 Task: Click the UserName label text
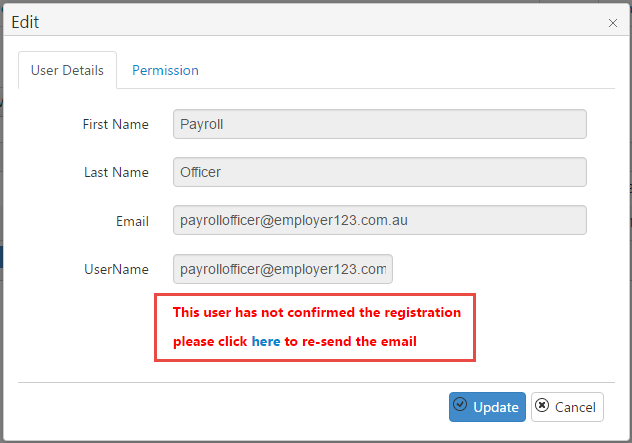point(116,269)
